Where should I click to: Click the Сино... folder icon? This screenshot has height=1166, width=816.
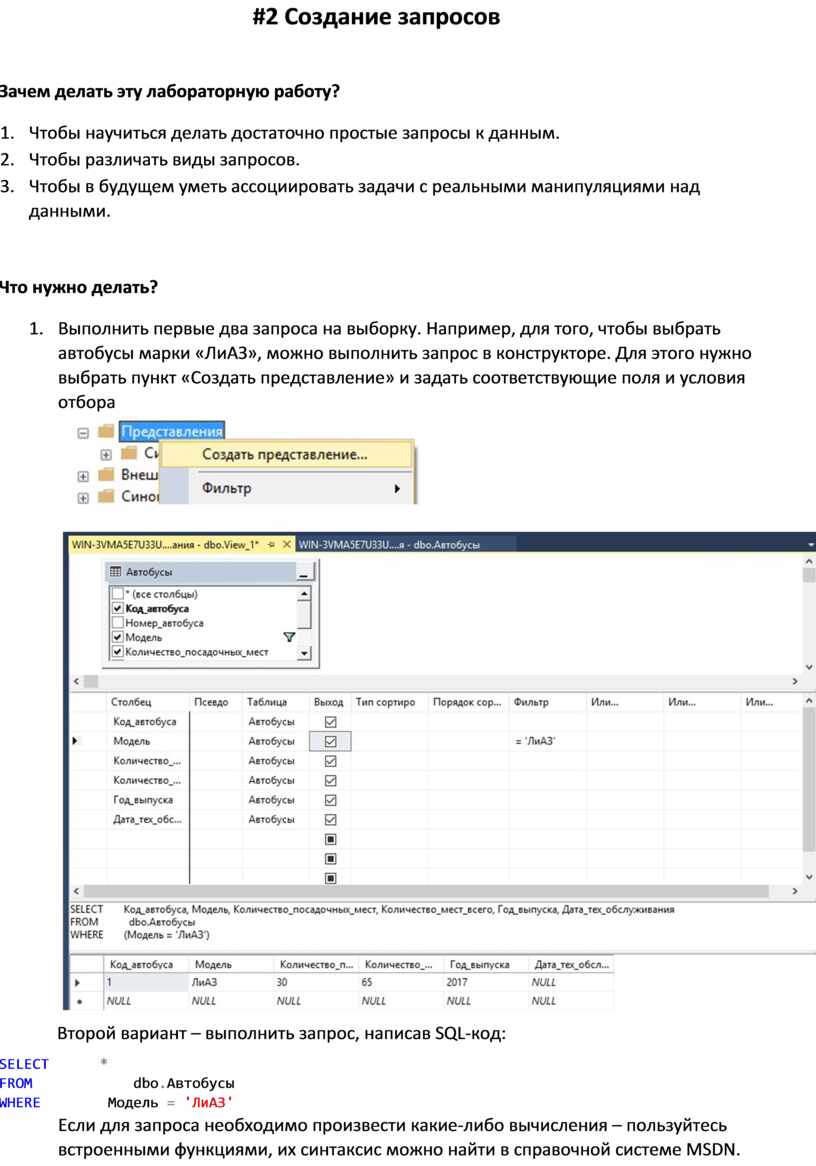click(106, 495)
